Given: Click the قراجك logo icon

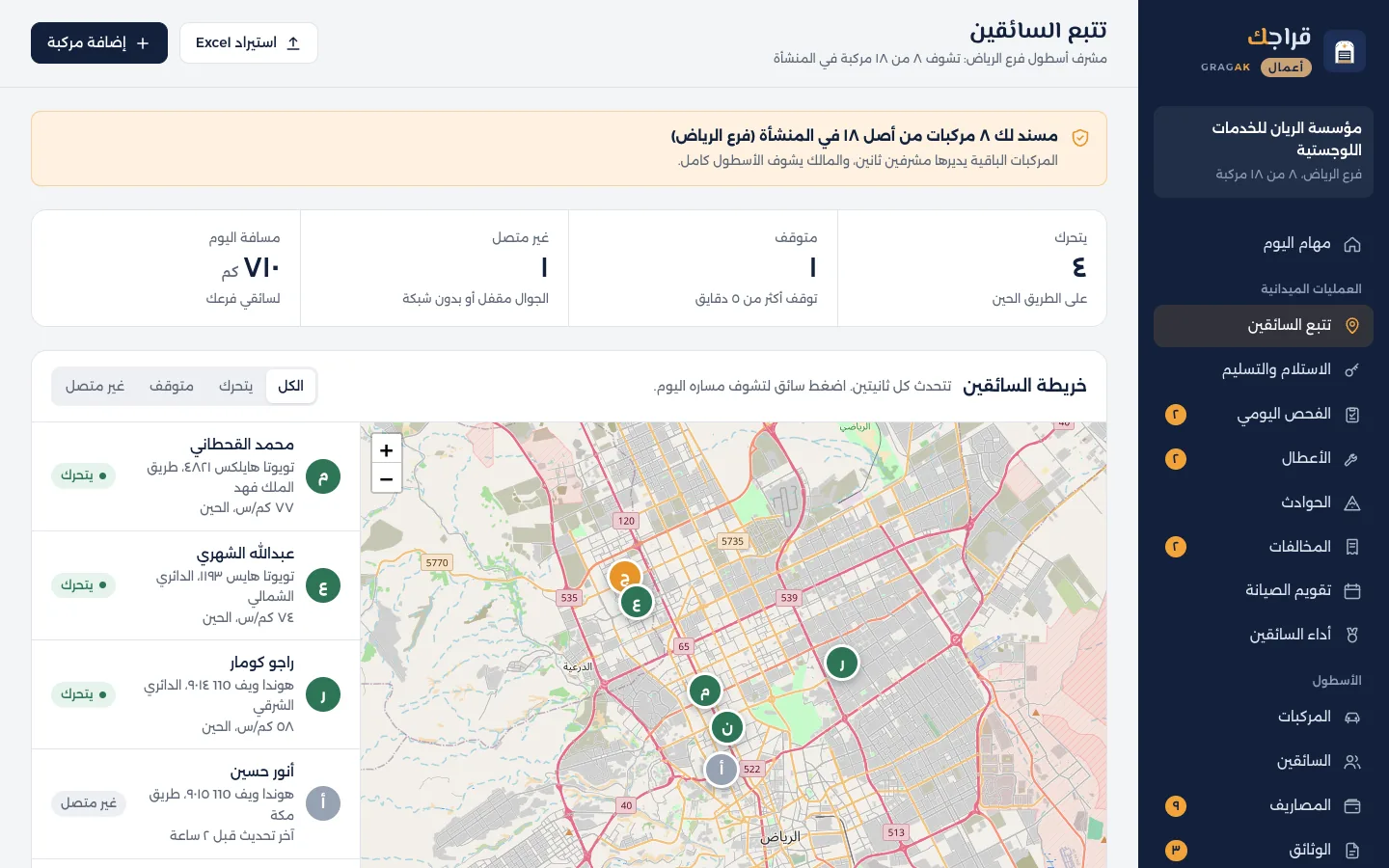Looking at the screenshot, I should click(x=1345, y=51).
